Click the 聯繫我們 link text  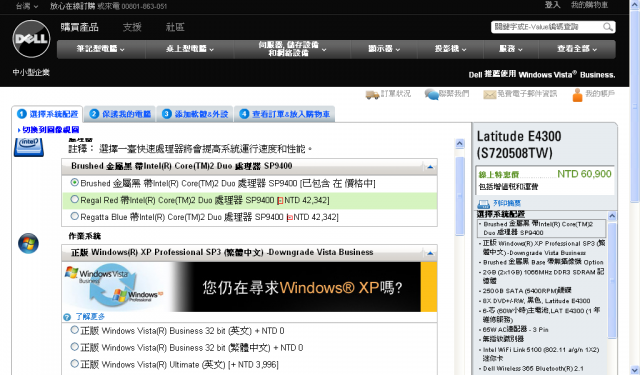click(x=454, y=94)
